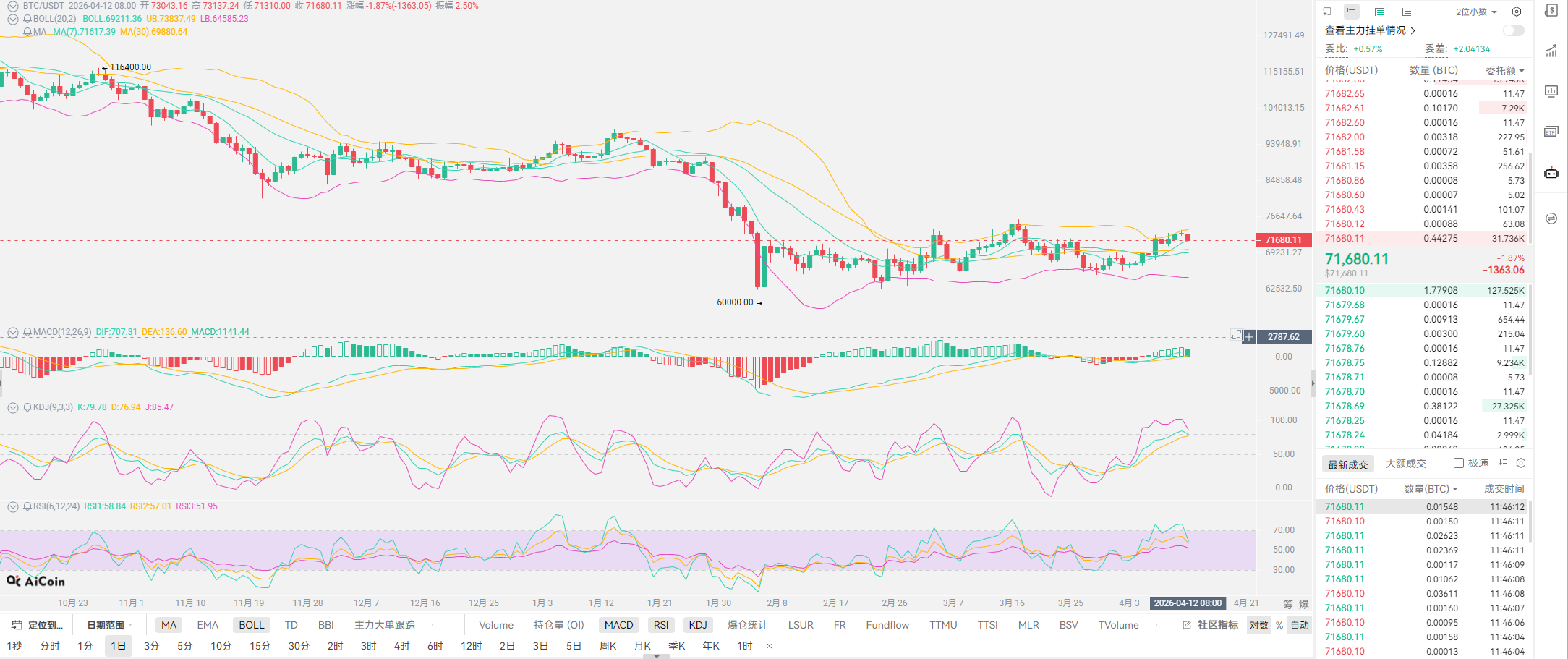Collapse the MACD indicator panel chevron
This screenshot has width=1568, height=659.
point(12,332)
